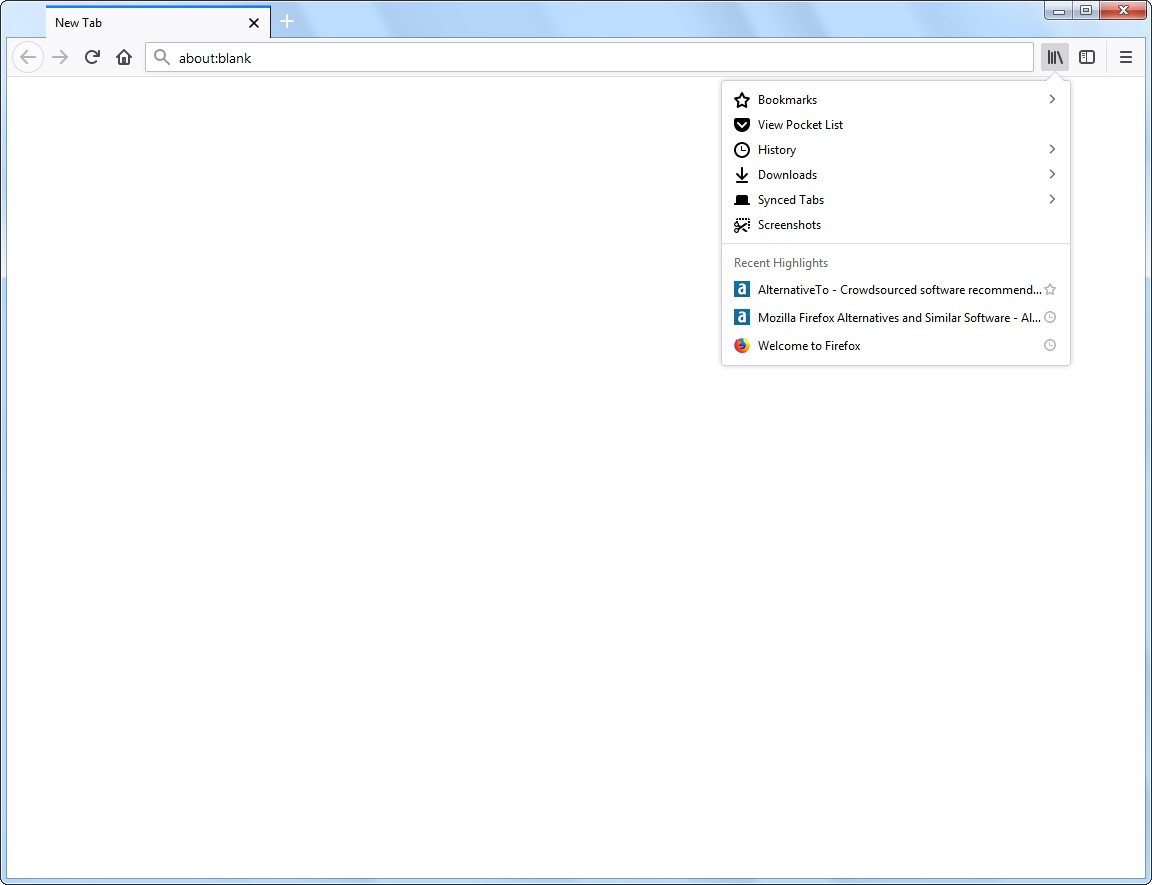1152x885 pixels.
Task: Click history clock on Mozilla Firefox Alternatives highlight
Action: 1050,317
